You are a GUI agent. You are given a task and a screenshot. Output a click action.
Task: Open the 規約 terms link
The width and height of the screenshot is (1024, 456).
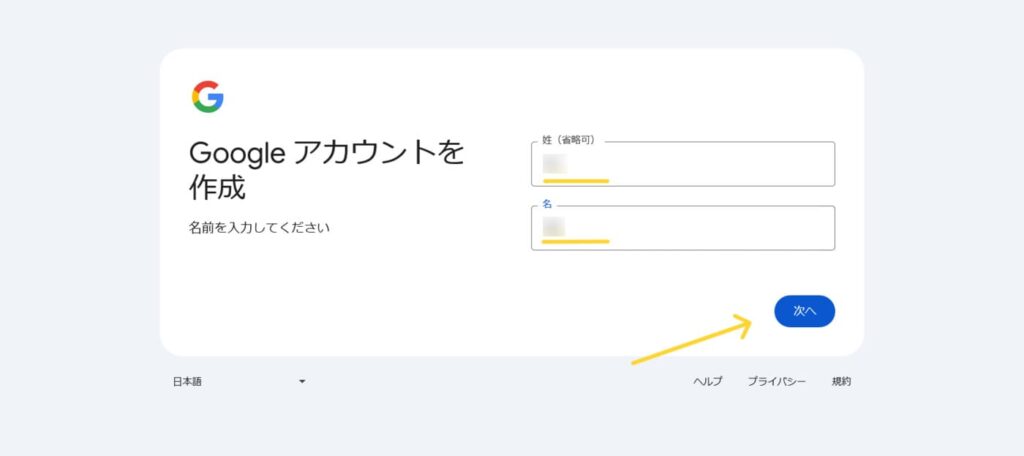(841, 382)
